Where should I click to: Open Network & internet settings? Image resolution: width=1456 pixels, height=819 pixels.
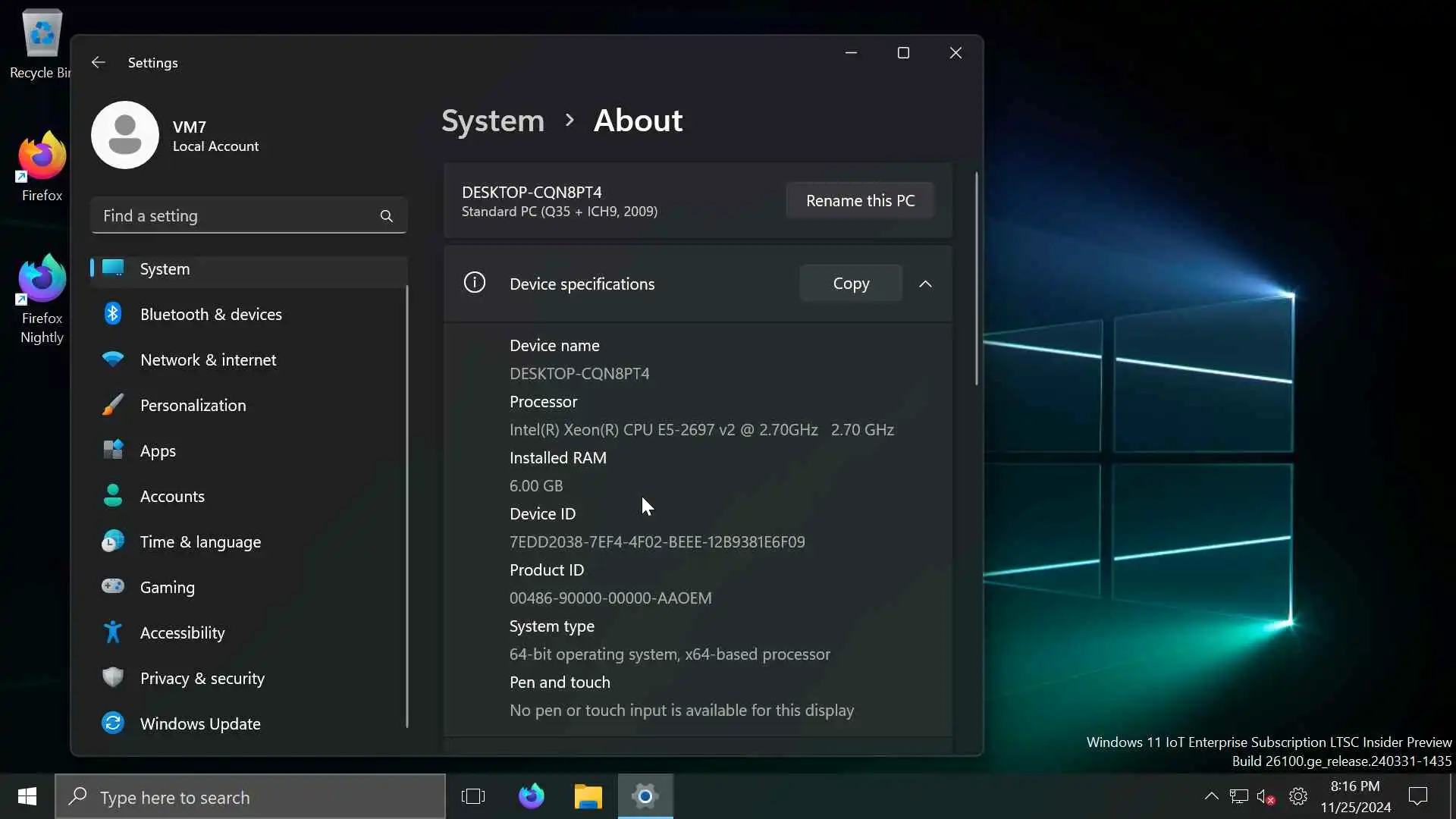208,360
